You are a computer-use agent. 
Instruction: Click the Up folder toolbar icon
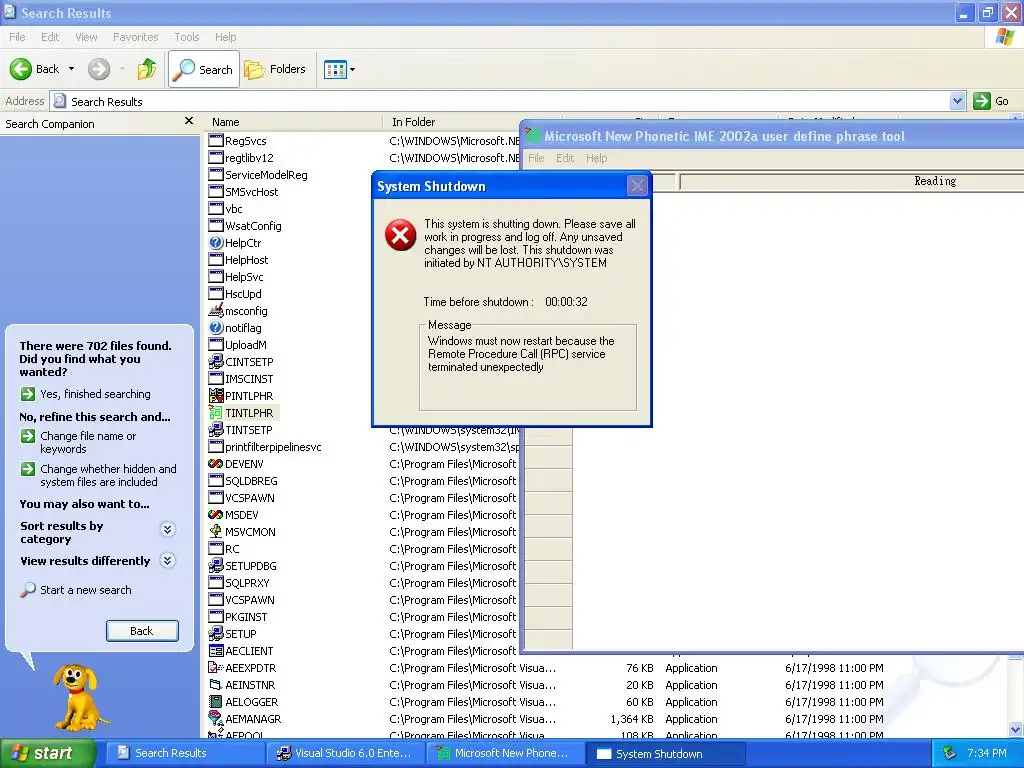pos(147,69)
